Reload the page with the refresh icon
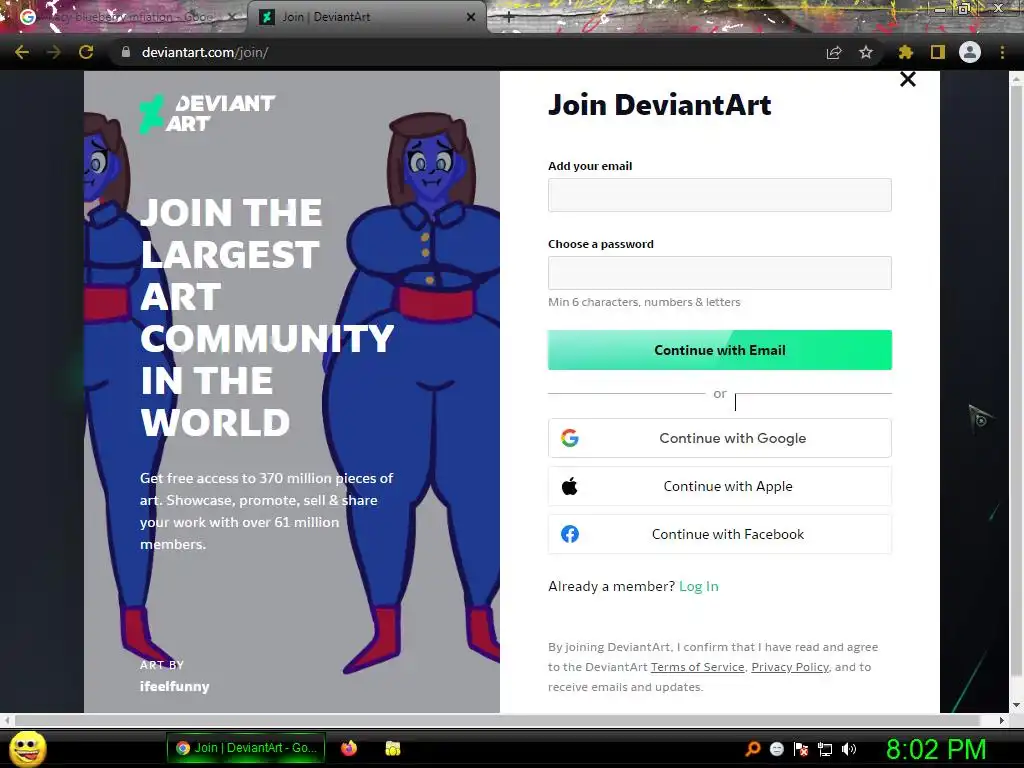This screenshot has width=1024, height=768. click(86, 52)
